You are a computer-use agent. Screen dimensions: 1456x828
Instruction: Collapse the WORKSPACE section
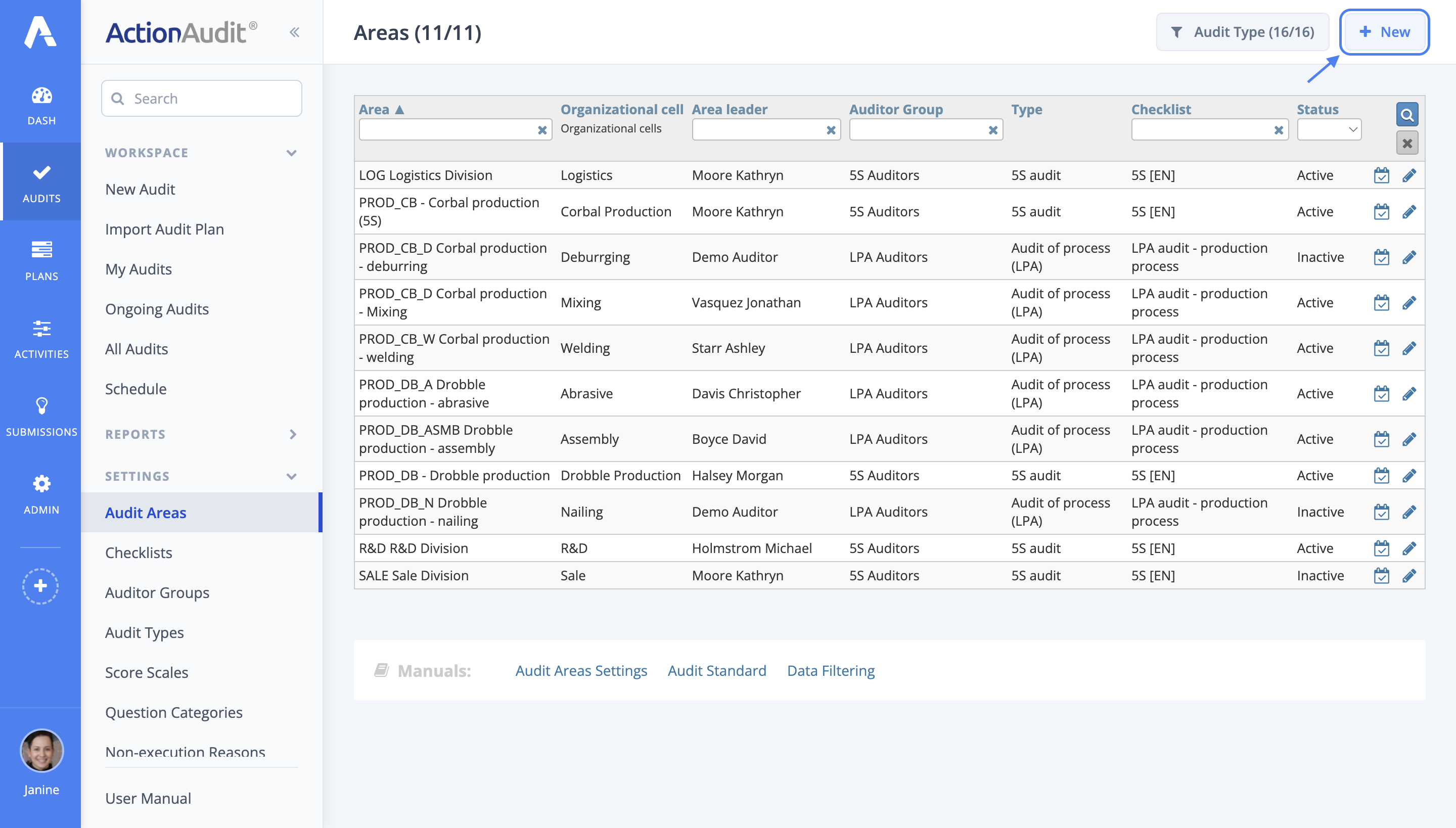(x=292, y=153)
